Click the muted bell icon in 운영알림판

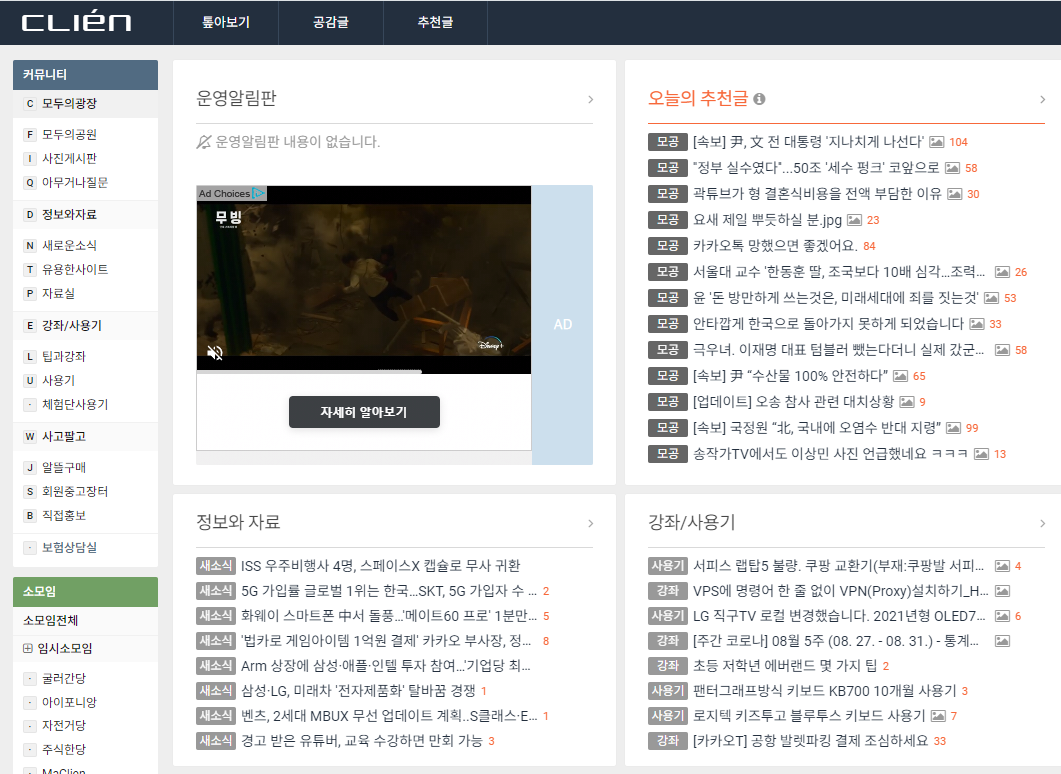[204, 142]
